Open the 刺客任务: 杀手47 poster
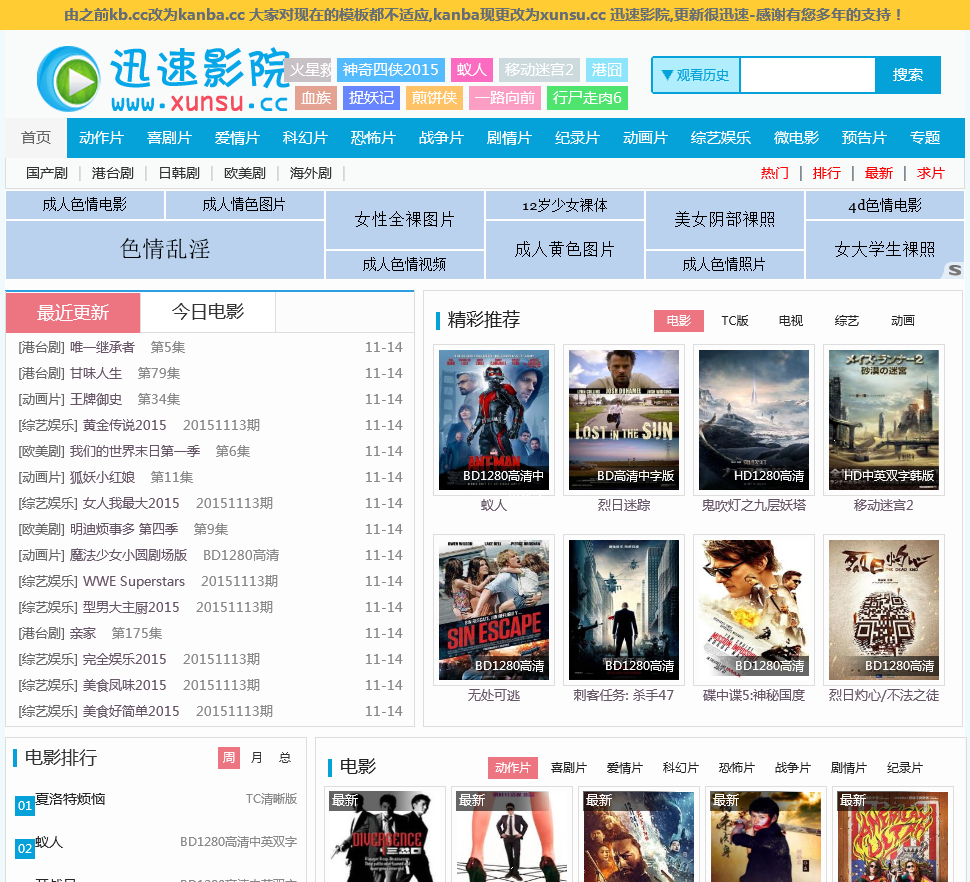Viewport: 970px width, 882px height. click(624, 610)
